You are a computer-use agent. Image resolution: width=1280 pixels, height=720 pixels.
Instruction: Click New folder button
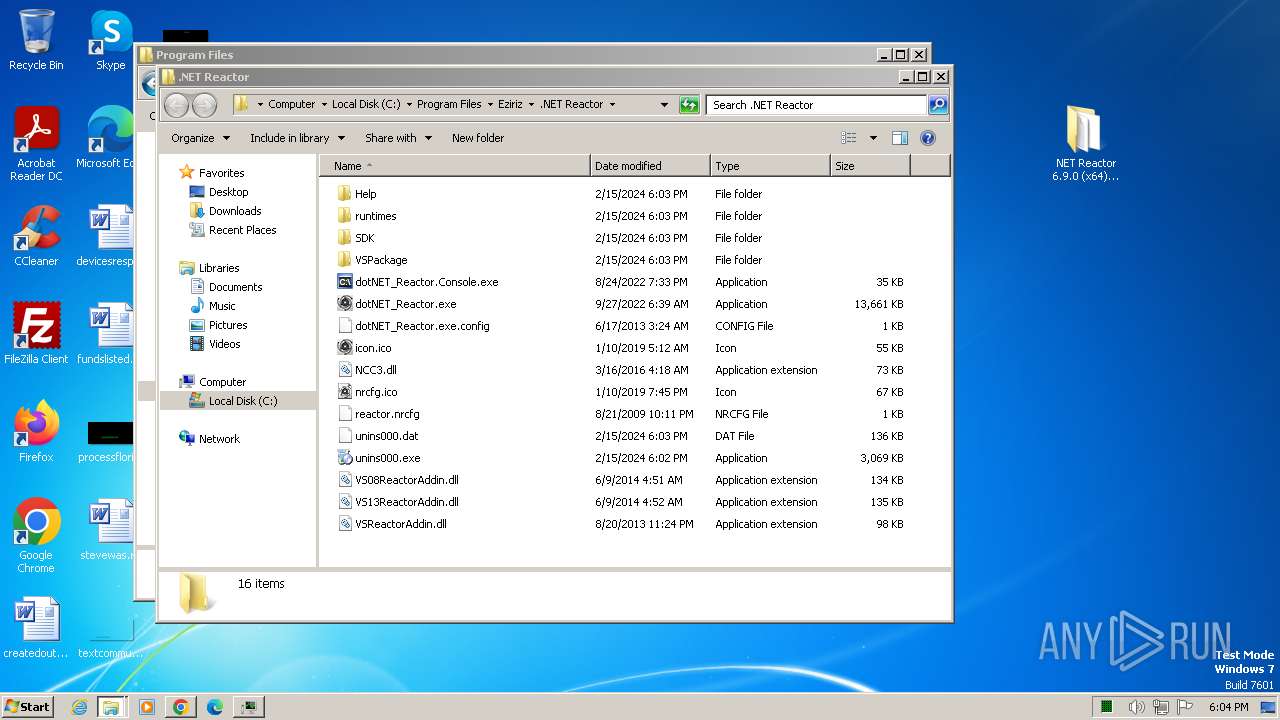click(x=478, y=138)
